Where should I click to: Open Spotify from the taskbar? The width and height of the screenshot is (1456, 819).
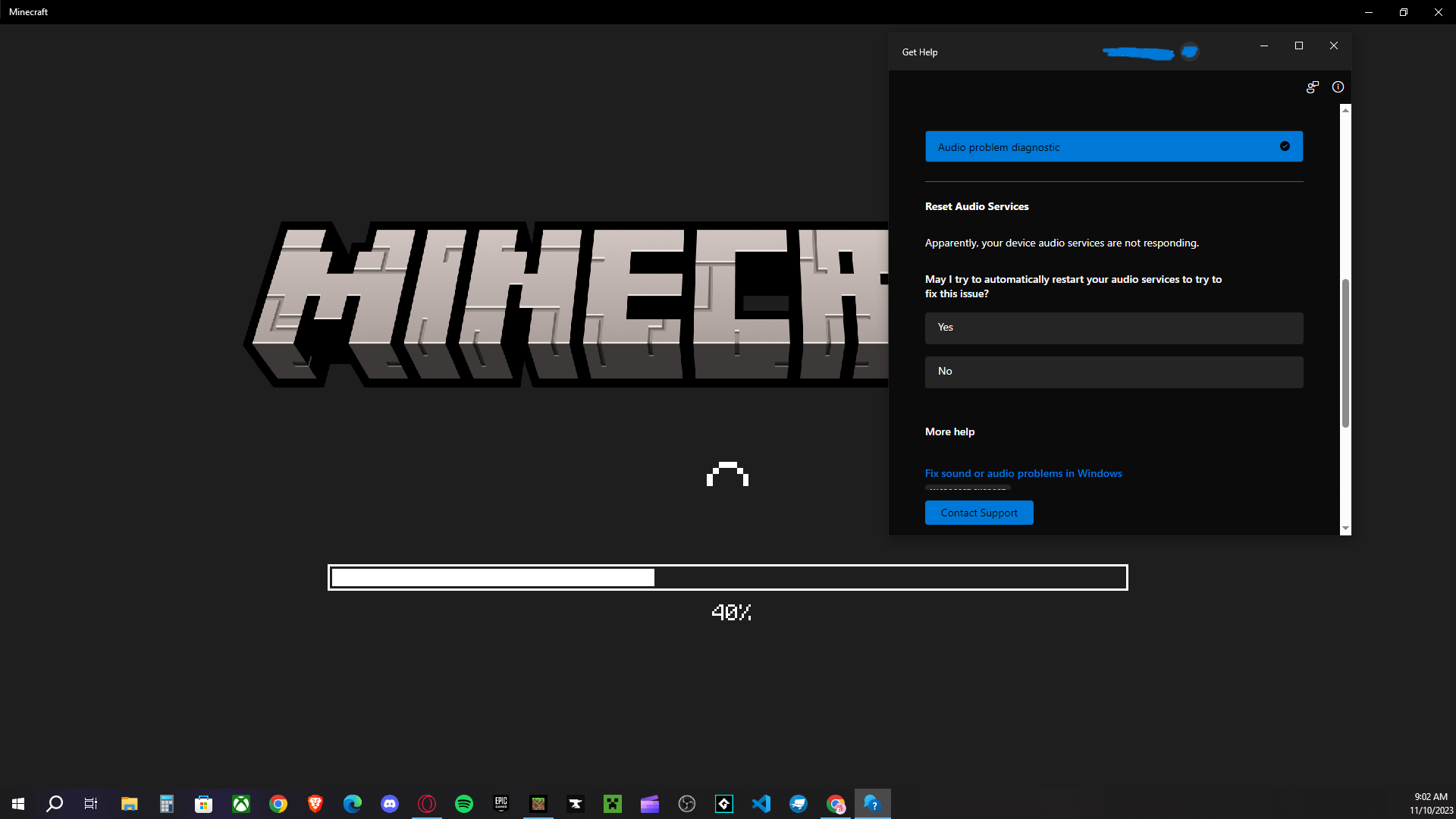click(x=464, y=804)
